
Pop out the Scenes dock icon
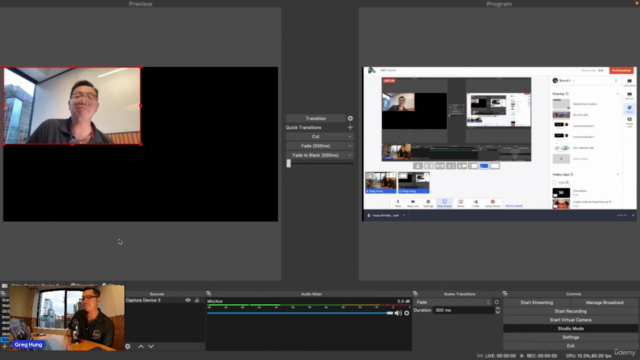[3, 293]
